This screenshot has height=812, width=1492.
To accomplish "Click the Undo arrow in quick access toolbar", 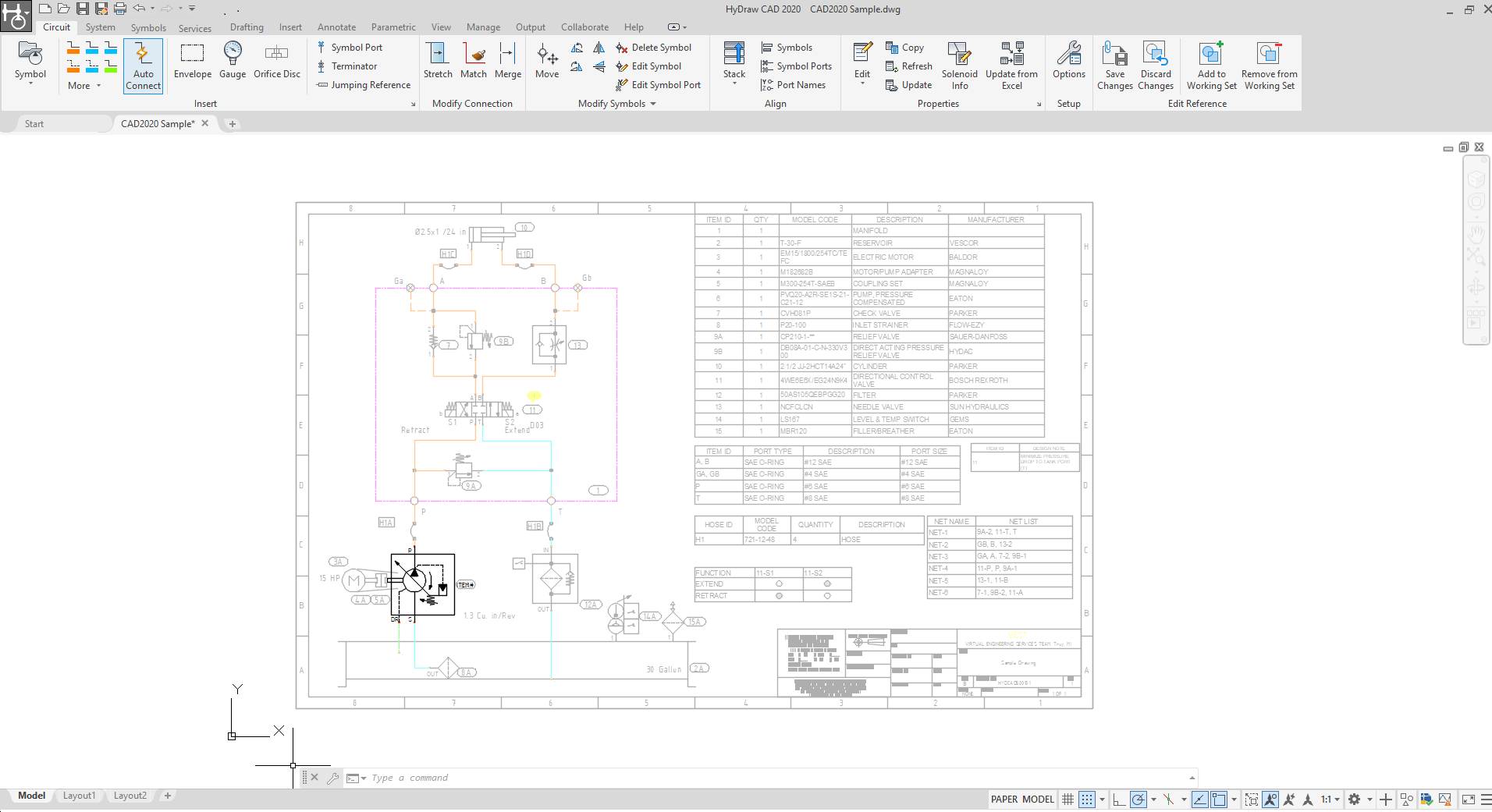I will coord(139,9).
